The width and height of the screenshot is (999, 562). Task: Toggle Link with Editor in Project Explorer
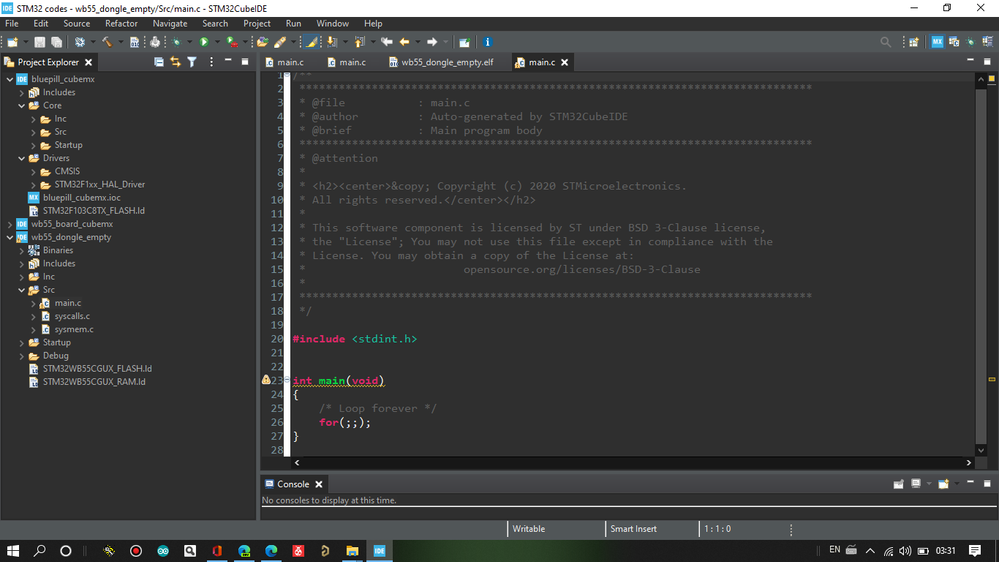click(175, 62)
